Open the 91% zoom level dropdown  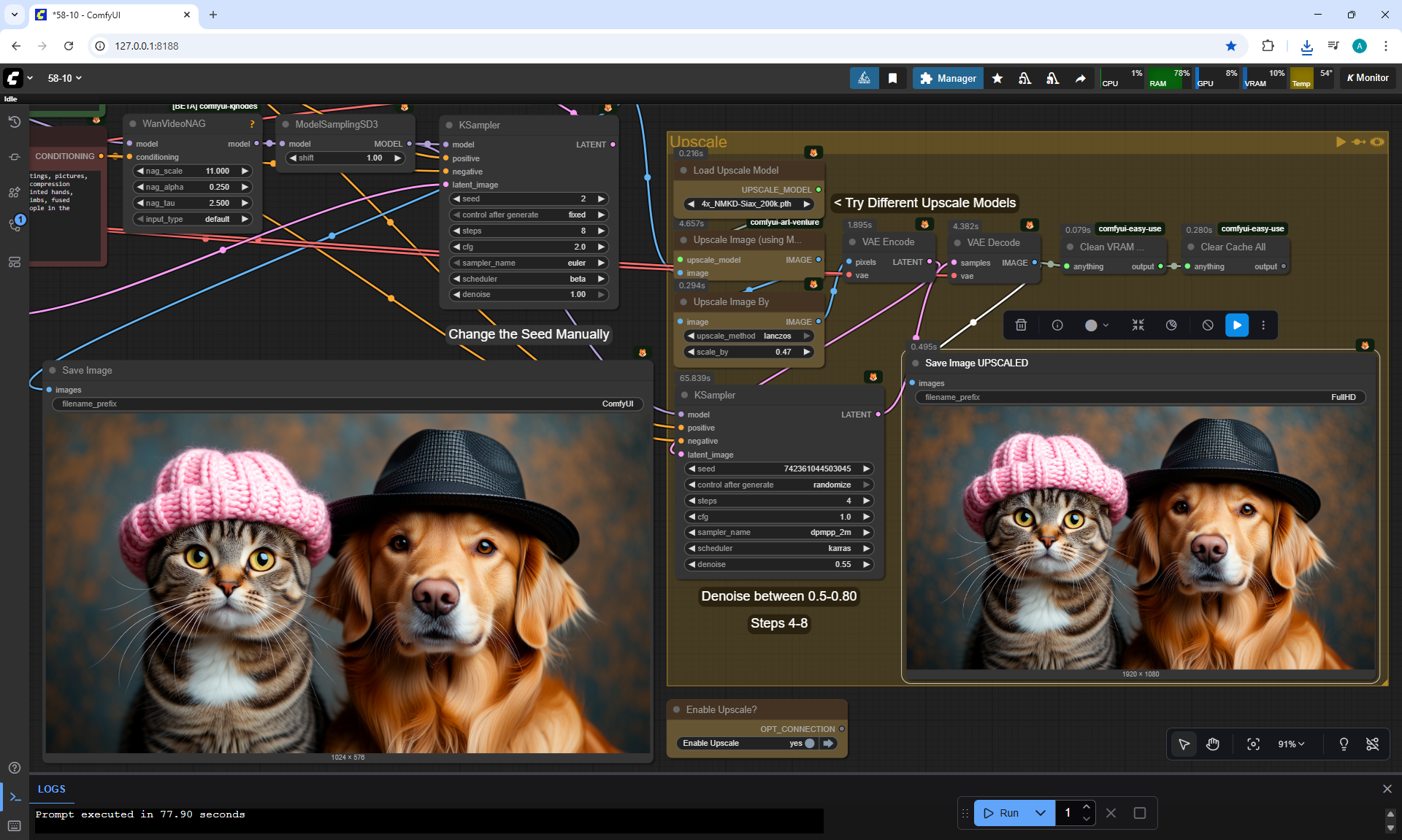pyautogui.click(x=1290, y=744)
